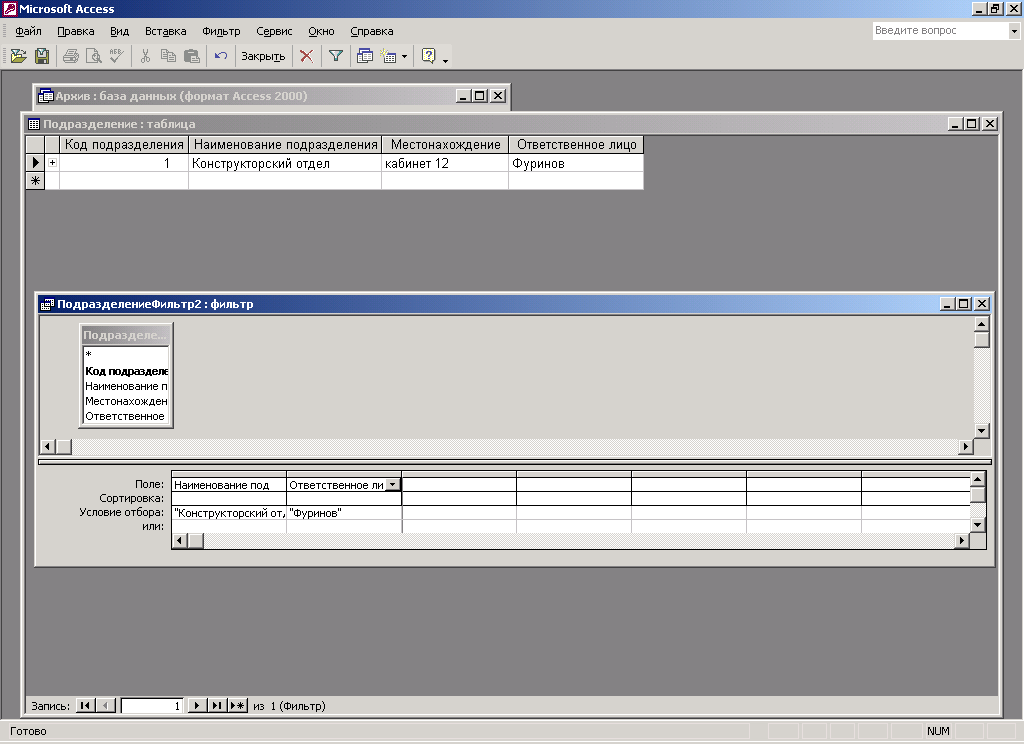Click the Undo arrow in toolbar

(221, 56)
